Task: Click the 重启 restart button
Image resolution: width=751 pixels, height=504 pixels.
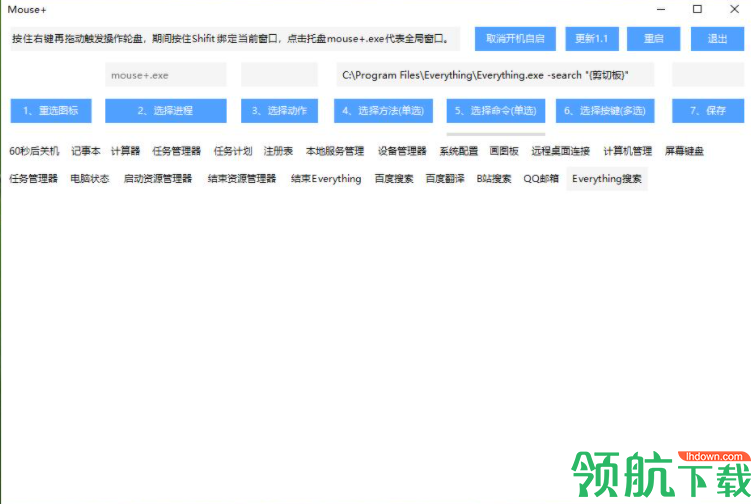Action: [x=653, y=39]
